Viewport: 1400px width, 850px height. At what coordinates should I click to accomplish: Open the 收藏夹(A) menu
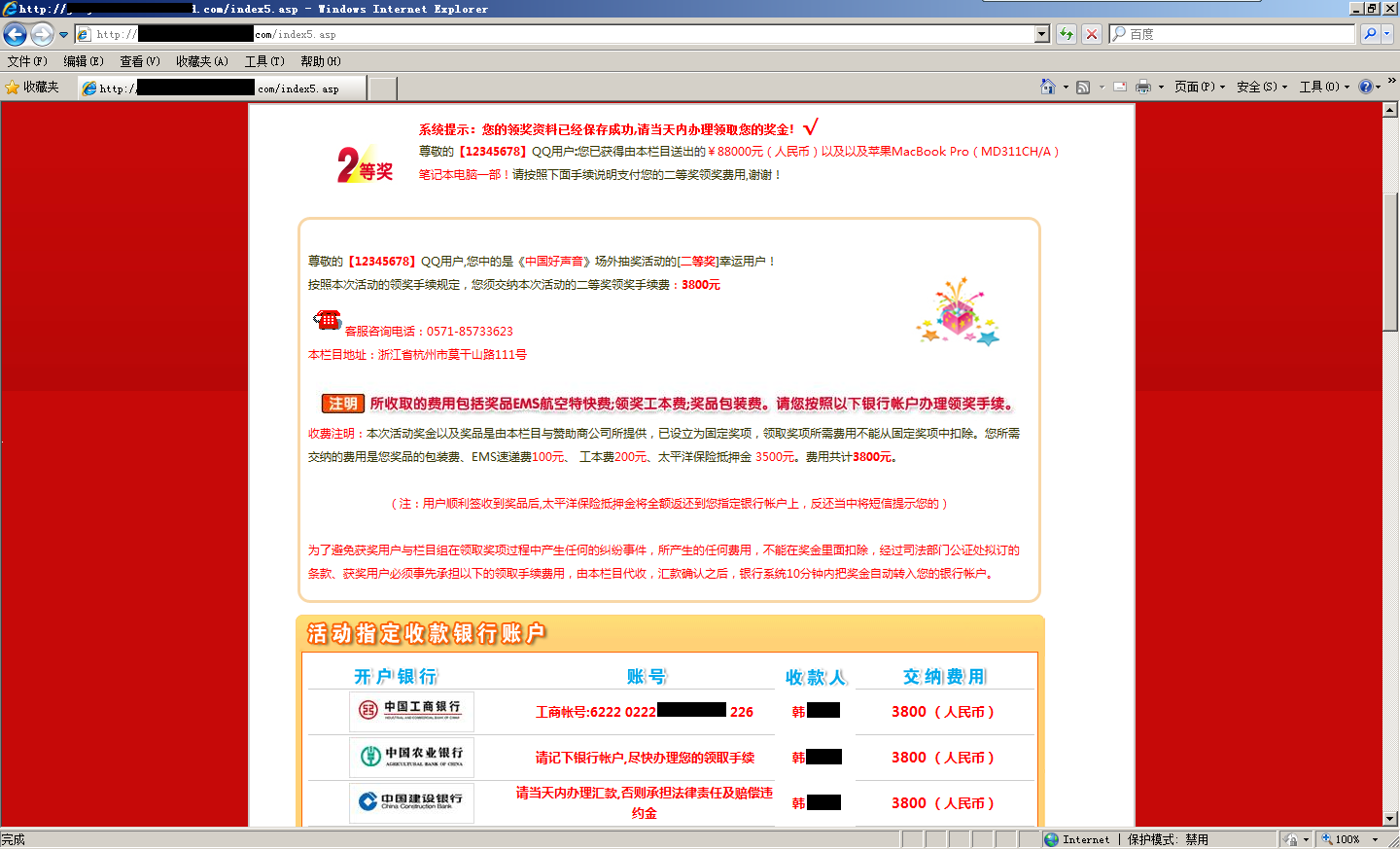pos(202,61)
